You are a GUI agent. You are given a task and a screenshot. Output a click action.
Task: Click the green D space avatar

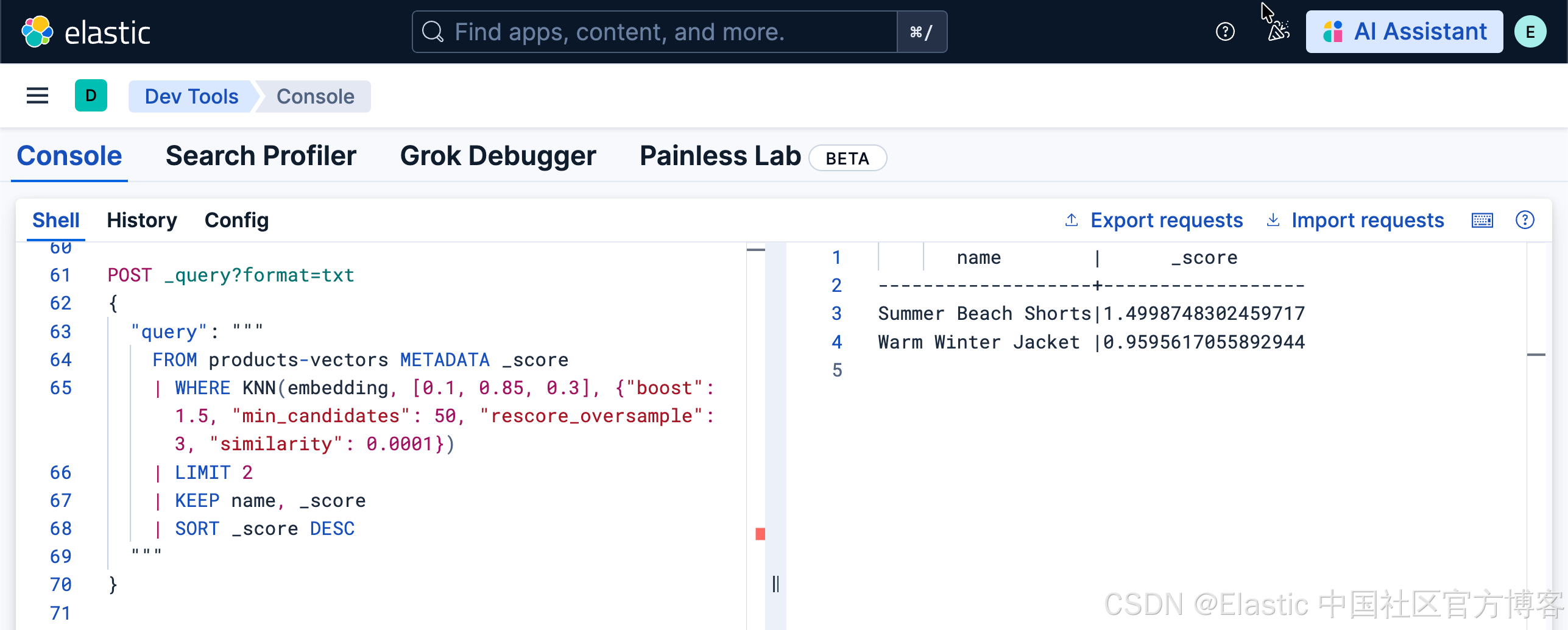click(91, 96)
